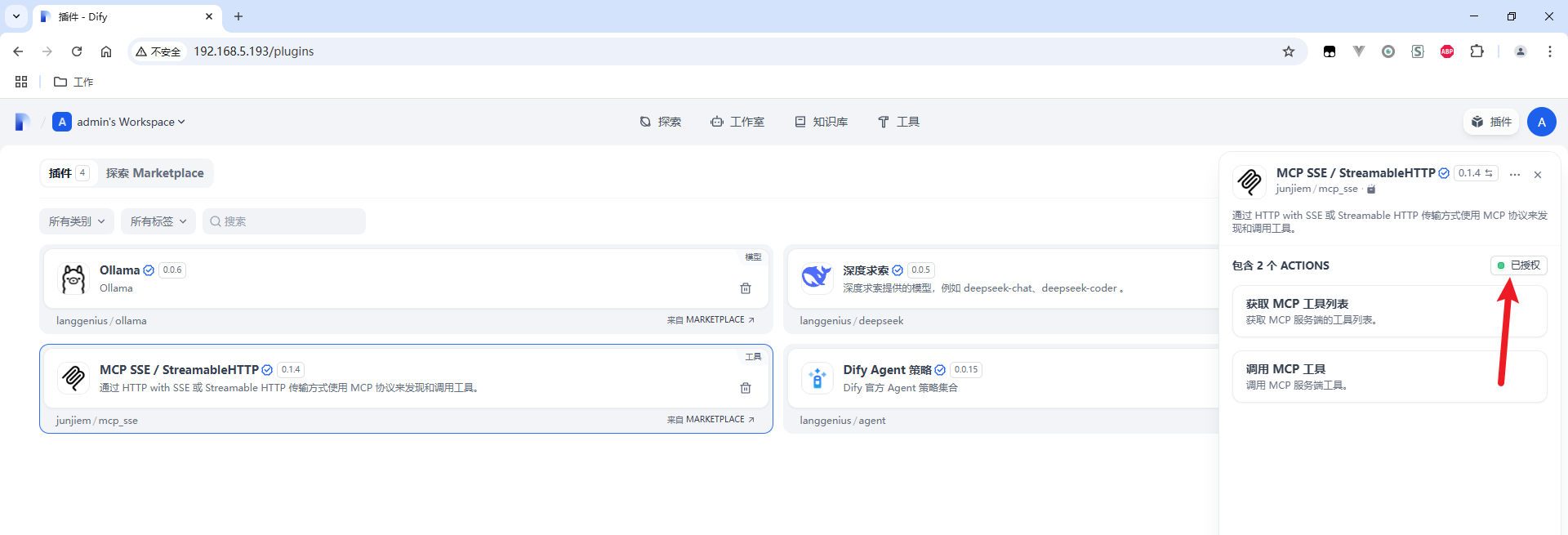Select langgenius / deepseek text
This screenshot has width=1568, height=535.
pos(851,321)
